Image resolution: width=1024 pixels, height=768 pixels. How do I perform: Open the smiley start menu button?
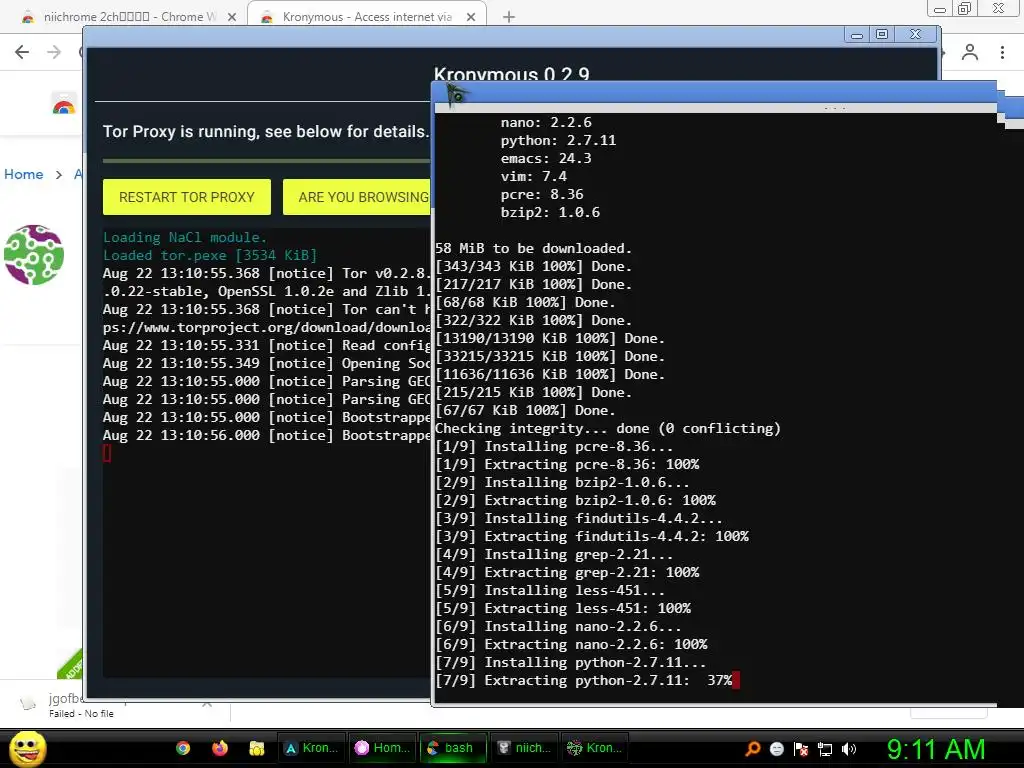click(x=27, y=748)
